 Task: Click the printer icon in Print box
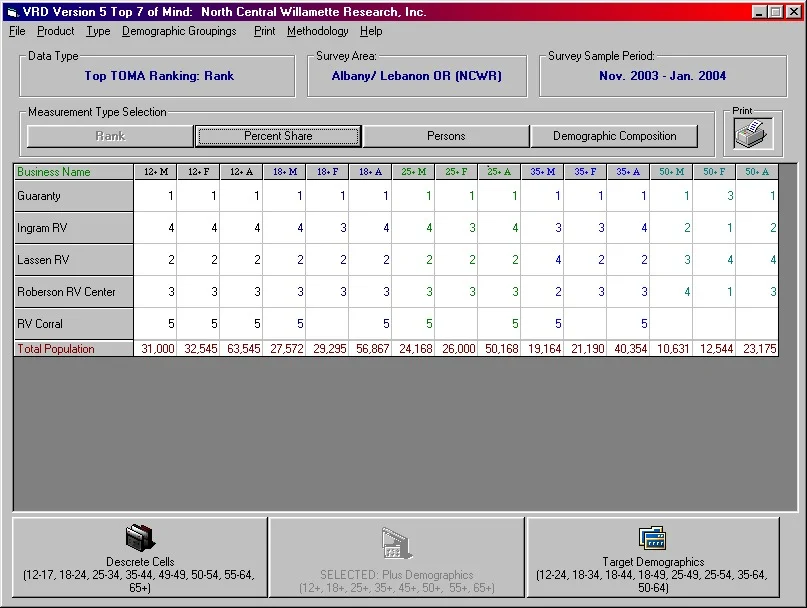pyautogui.click(x=753, y=134)
